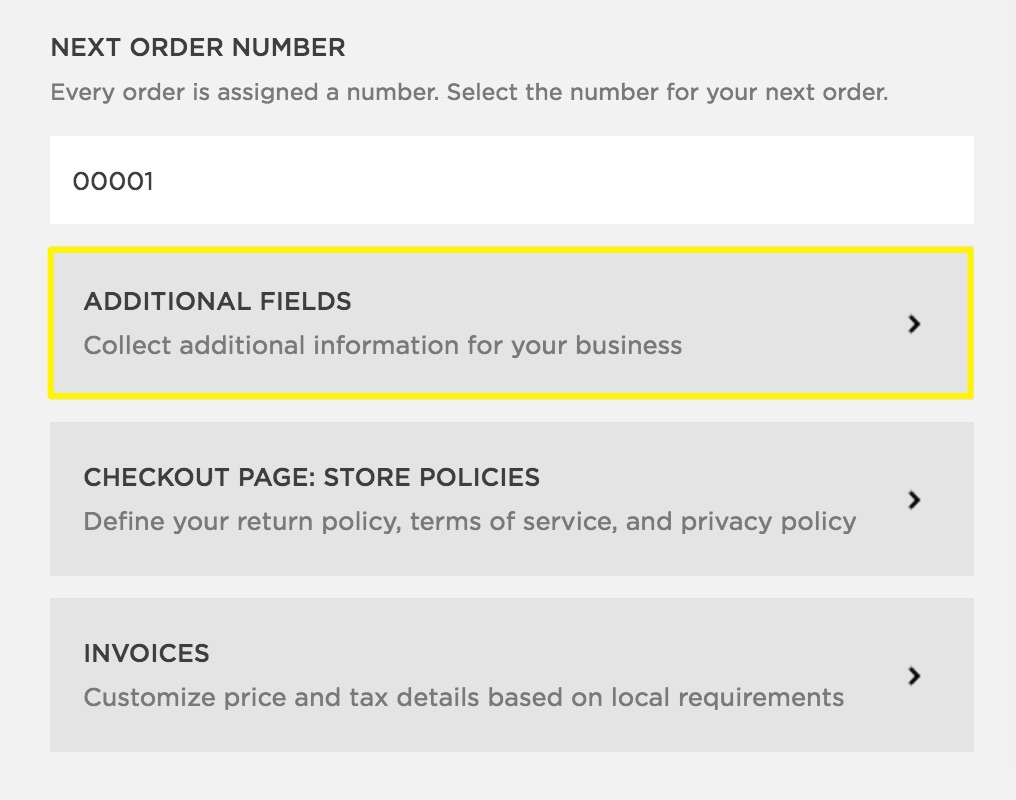Click the 00001 order number value
The image size is (1016, 800).
click(x=113, y=181)
